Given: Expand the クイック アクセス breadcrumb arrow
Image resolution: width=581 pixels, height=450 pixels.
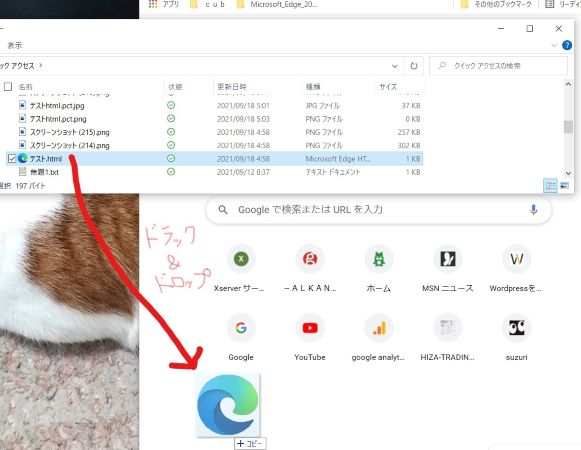Looking at the screenshot, I should coord(41,66).
